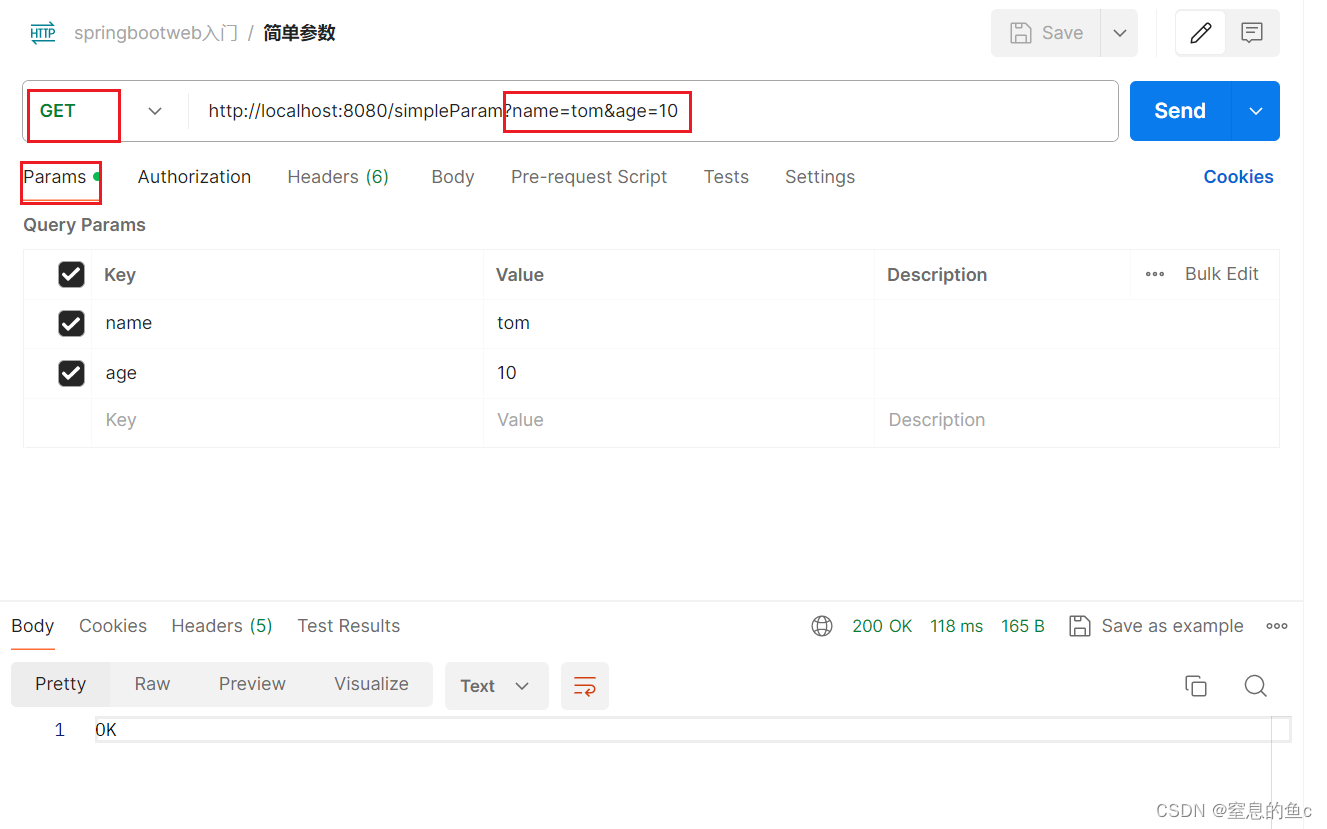Click the pencil edit icon
Image resolution: width=1327 pixels, height=829 pixels.
tap(1200, 33)
